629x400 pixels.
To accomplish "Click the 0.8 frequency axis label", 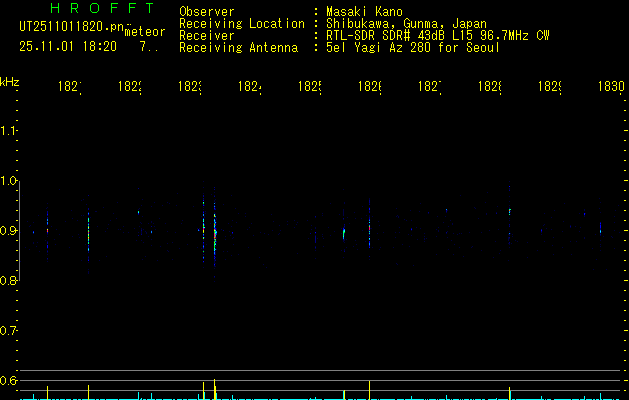I will [8, 281].
